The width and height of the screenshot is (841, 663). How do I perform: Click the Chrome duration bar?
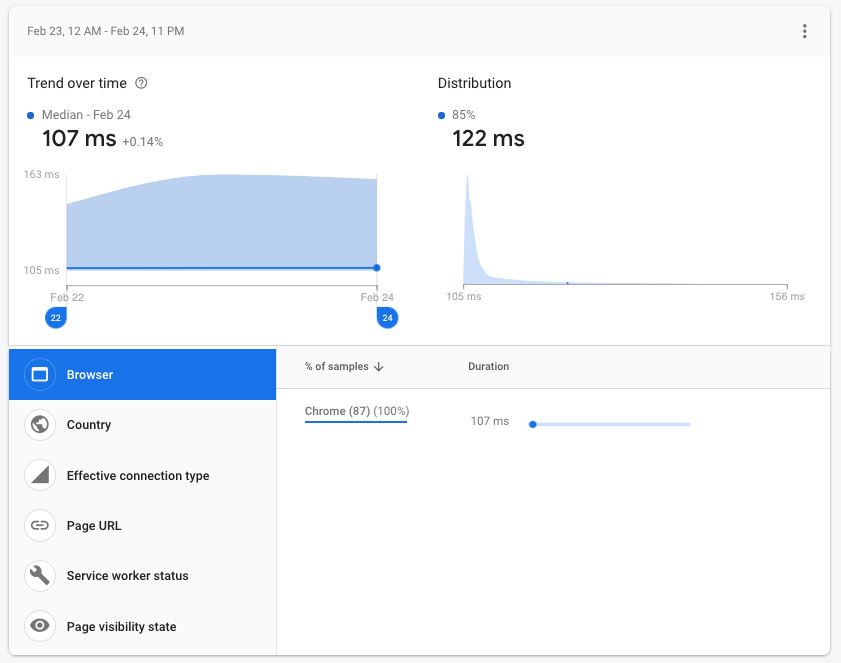click(x=610, y=424)
